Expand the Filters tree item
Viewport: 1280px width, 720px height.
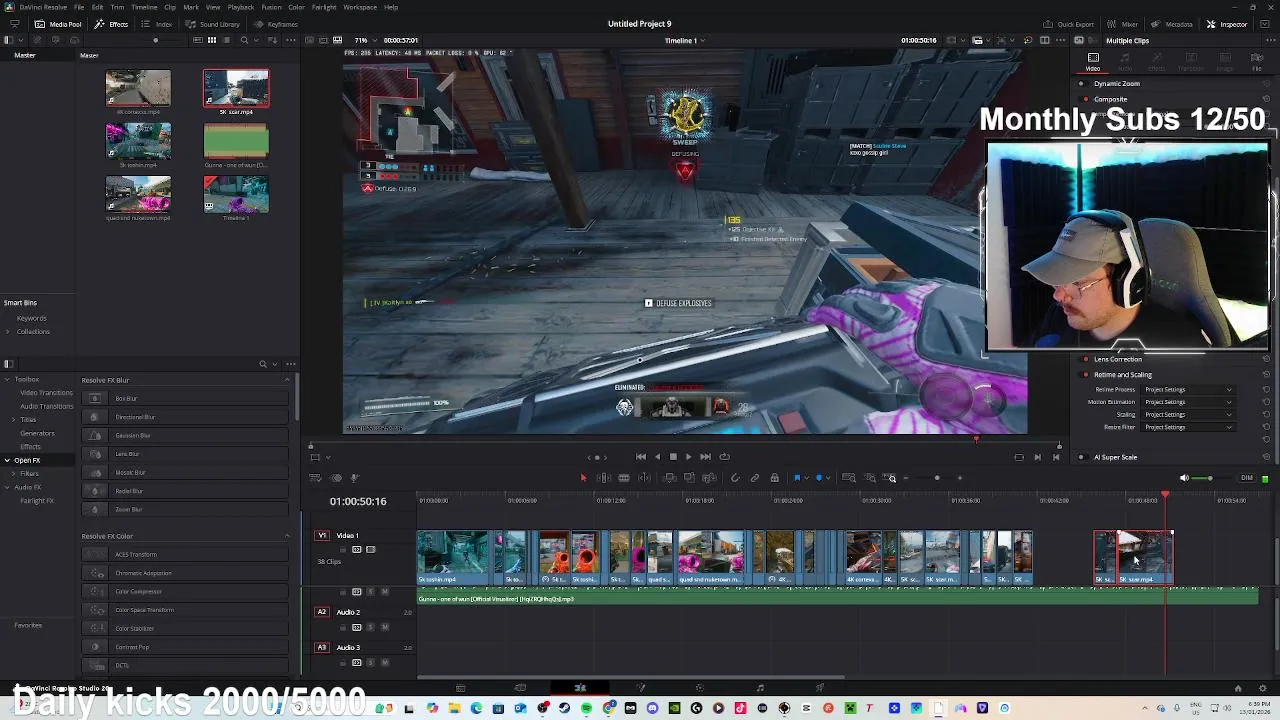14,474
